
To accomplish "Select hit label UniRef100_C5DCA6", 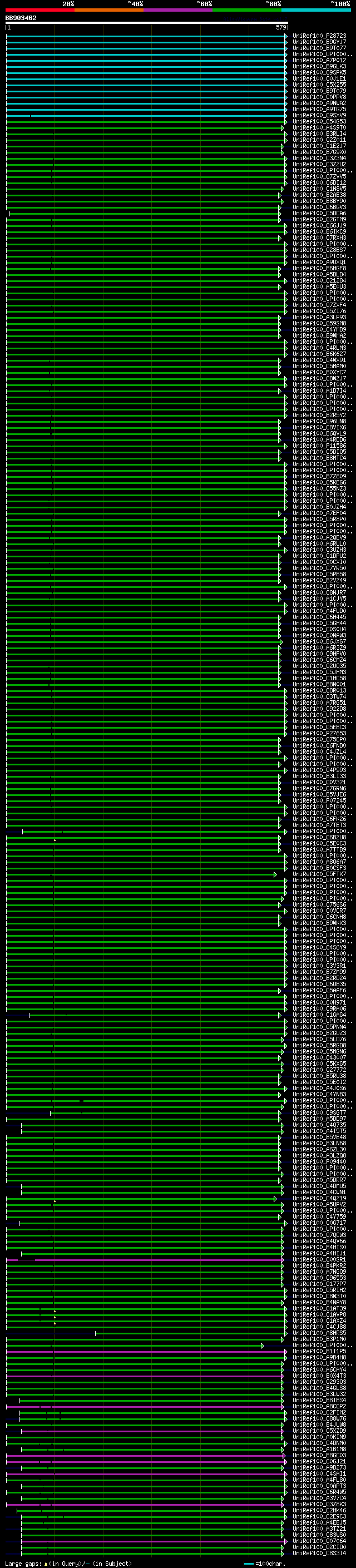I will [x=319, y=213].
